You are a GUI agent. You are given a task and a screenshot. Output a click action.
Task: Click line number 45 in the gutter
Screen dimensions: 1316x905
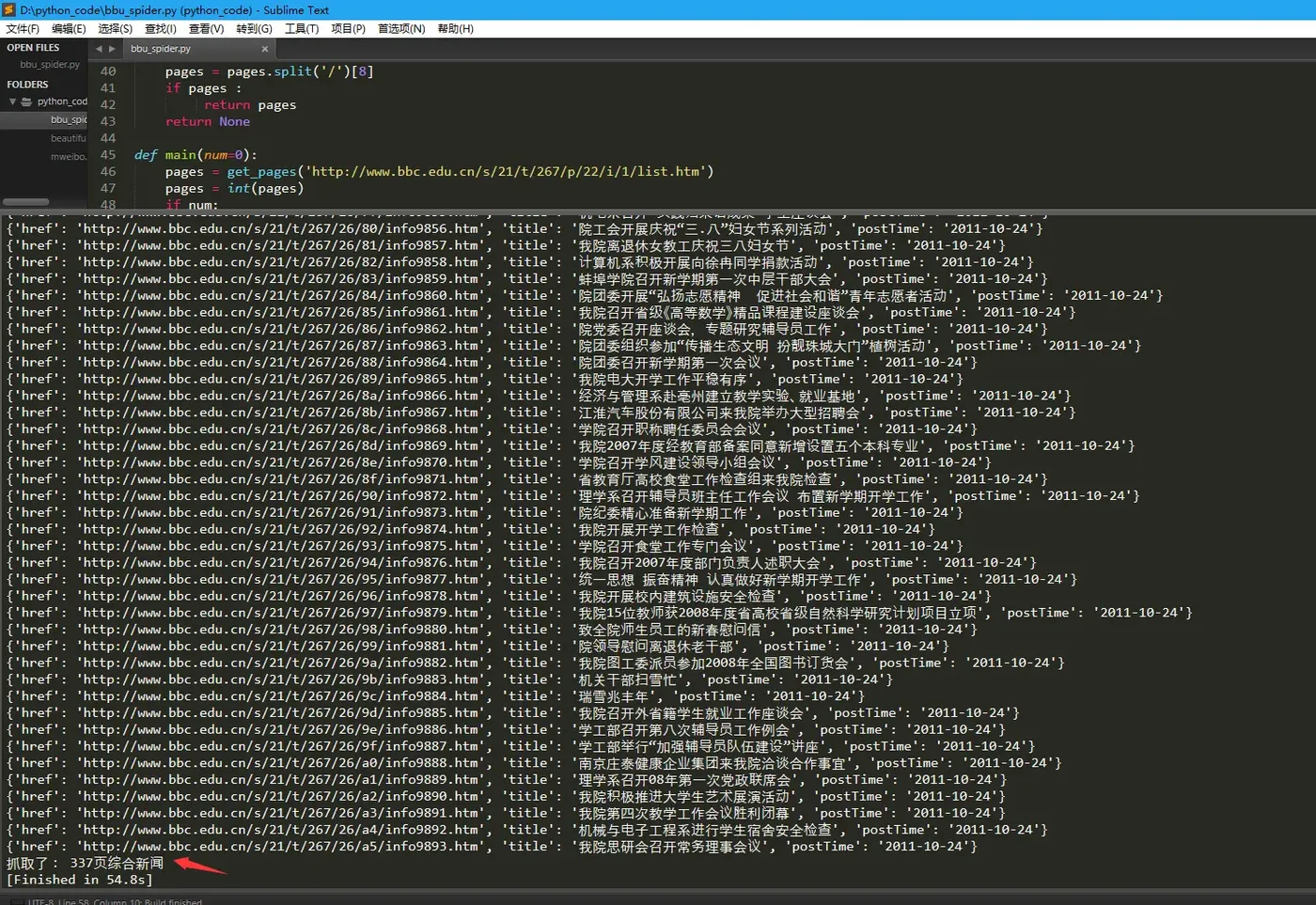click(x=108, y=155)
